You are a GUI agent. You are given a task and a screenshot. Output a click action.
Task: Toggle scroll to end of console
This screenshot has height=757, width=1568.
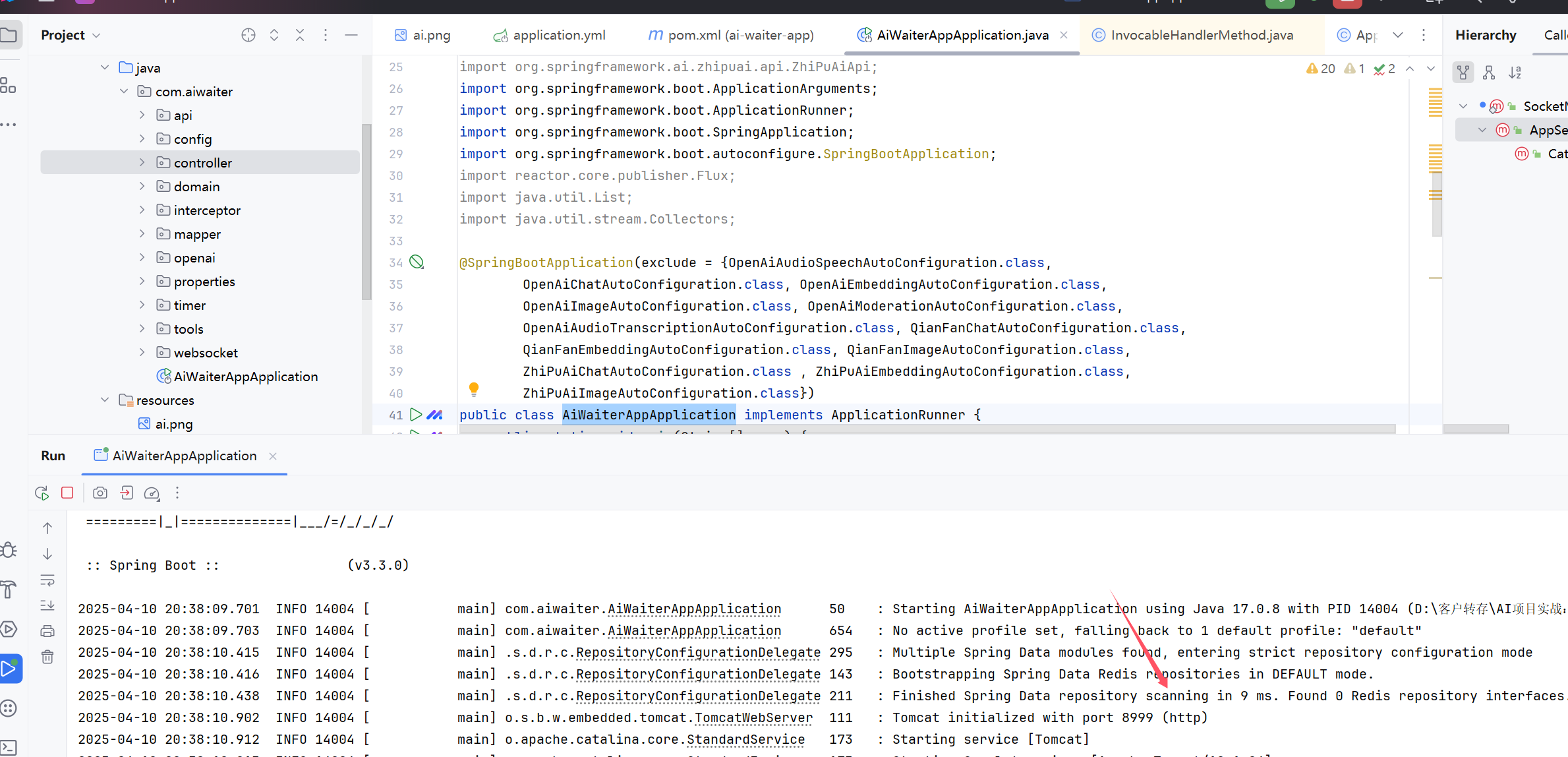point(47,605)
